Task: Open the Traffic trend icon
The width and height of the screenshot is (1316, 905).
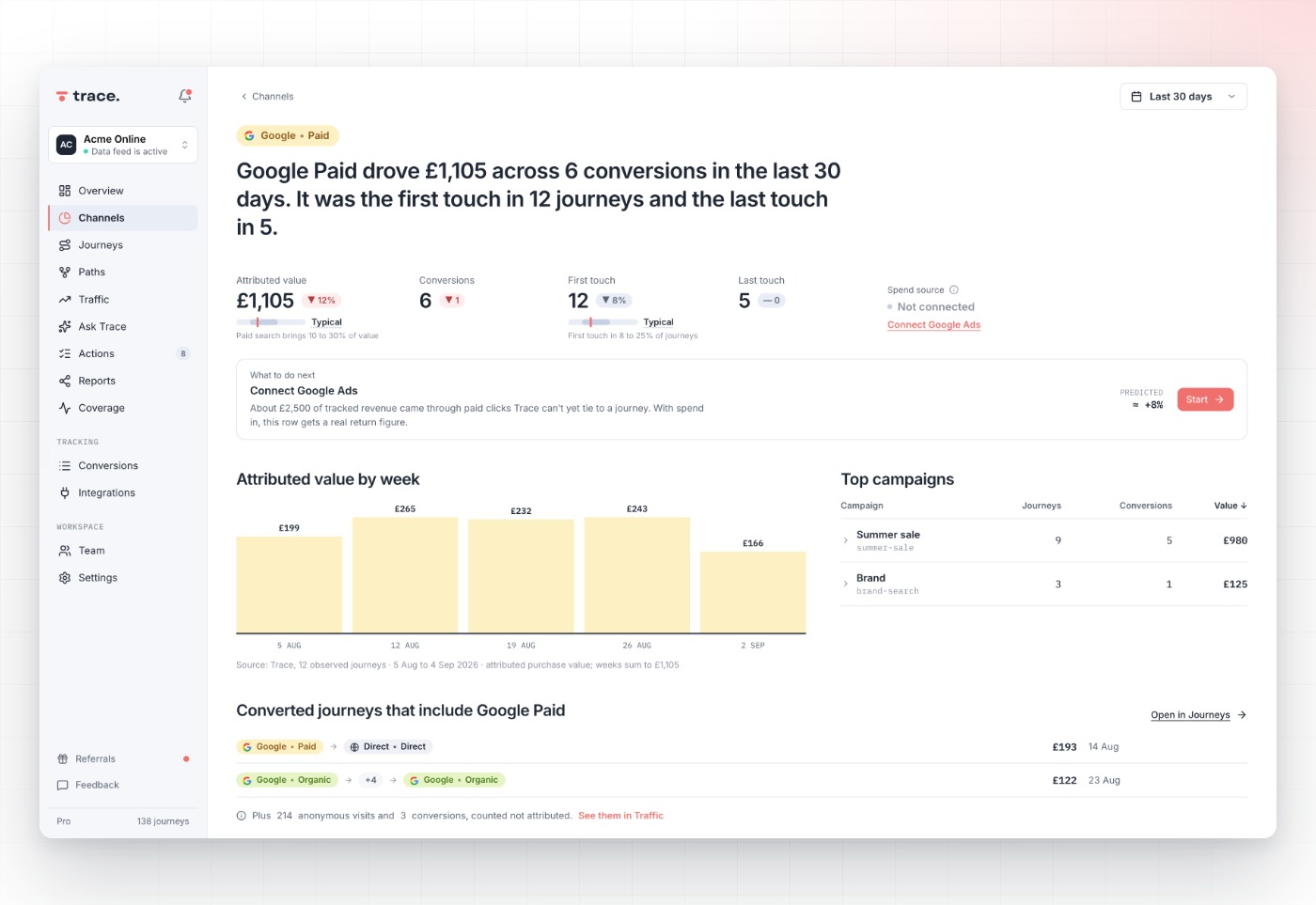Action: coord(65,300)
